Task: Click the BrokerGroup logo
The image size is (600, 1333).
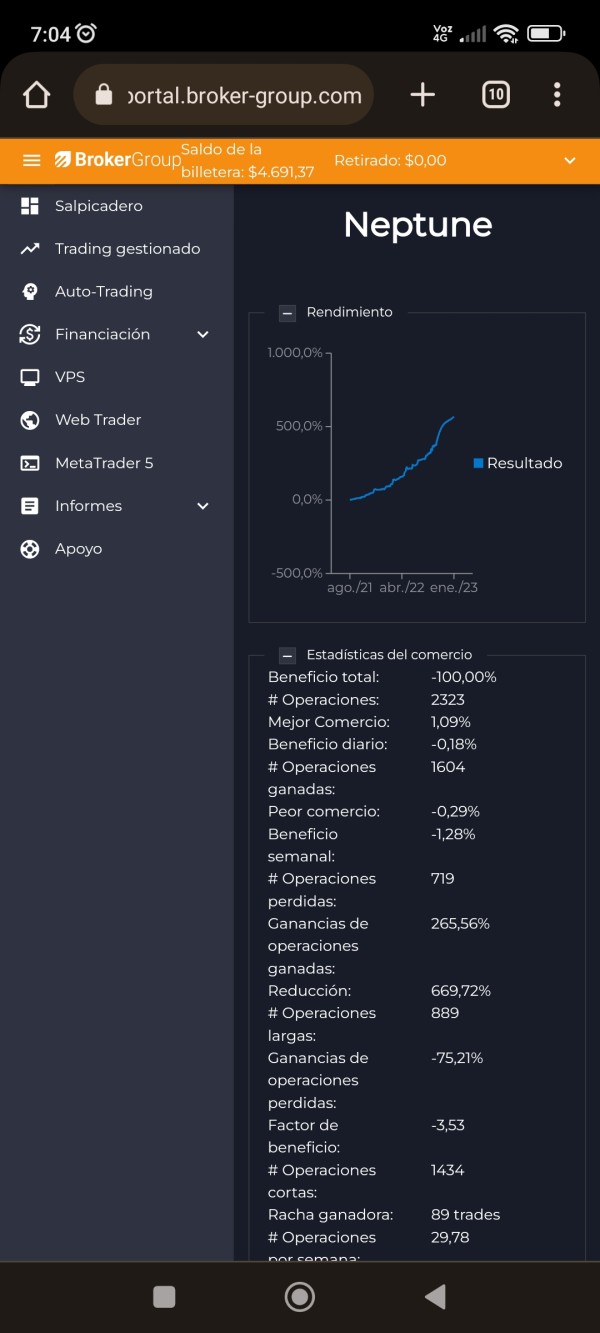Action: (x=117, y=160)
